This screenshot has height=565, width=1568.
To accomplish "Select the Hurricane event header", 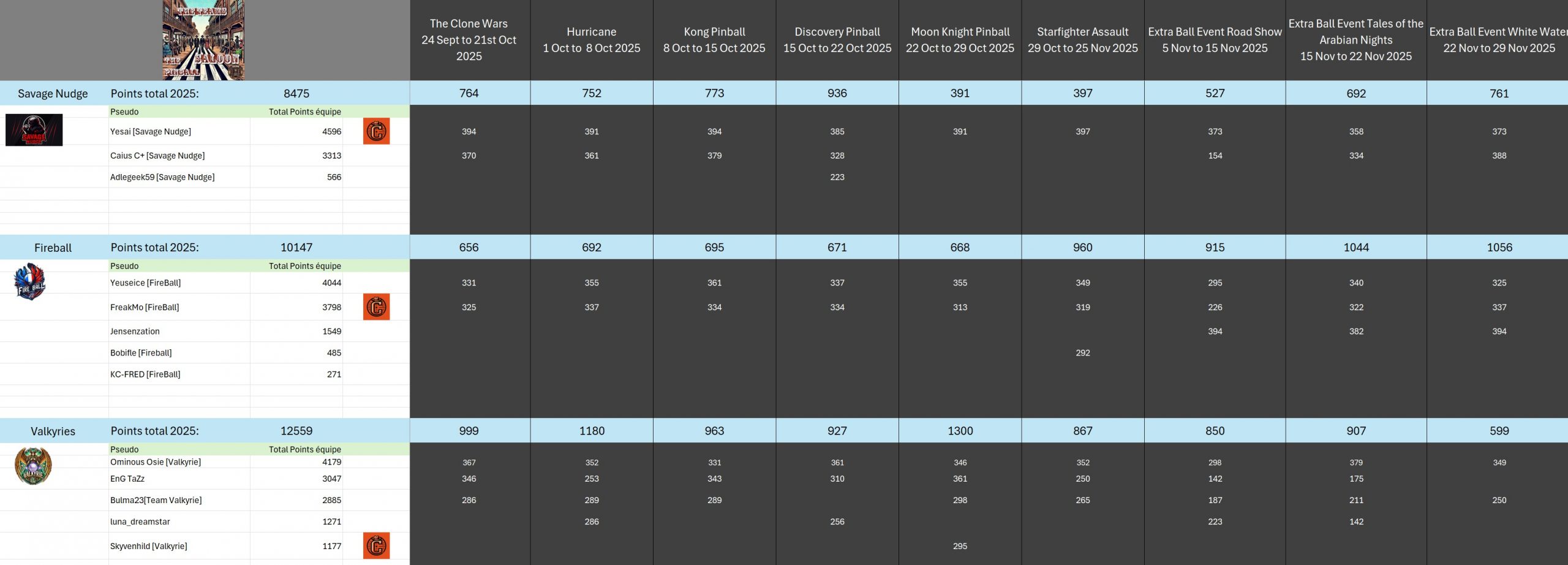I will point(591,40).
